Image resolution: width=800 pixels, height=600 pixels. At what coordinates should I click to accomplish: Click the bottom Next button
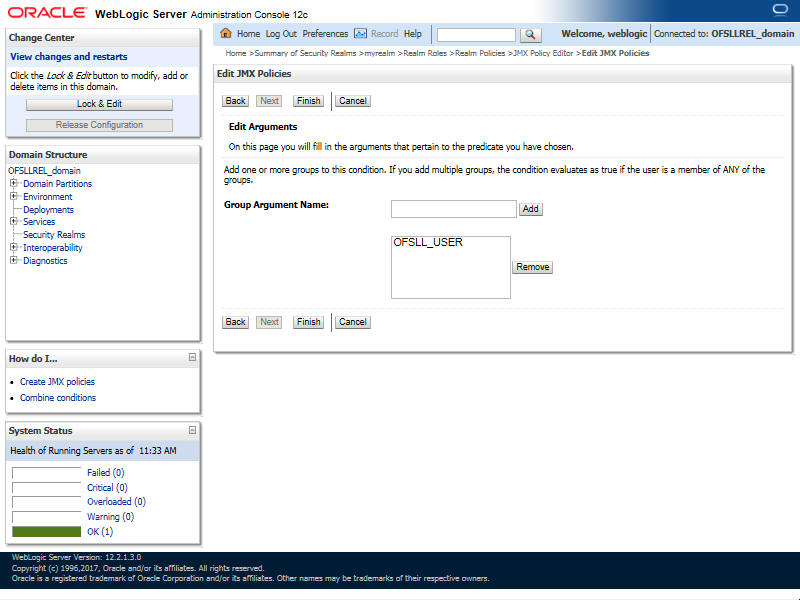click(x=269, y=322)
